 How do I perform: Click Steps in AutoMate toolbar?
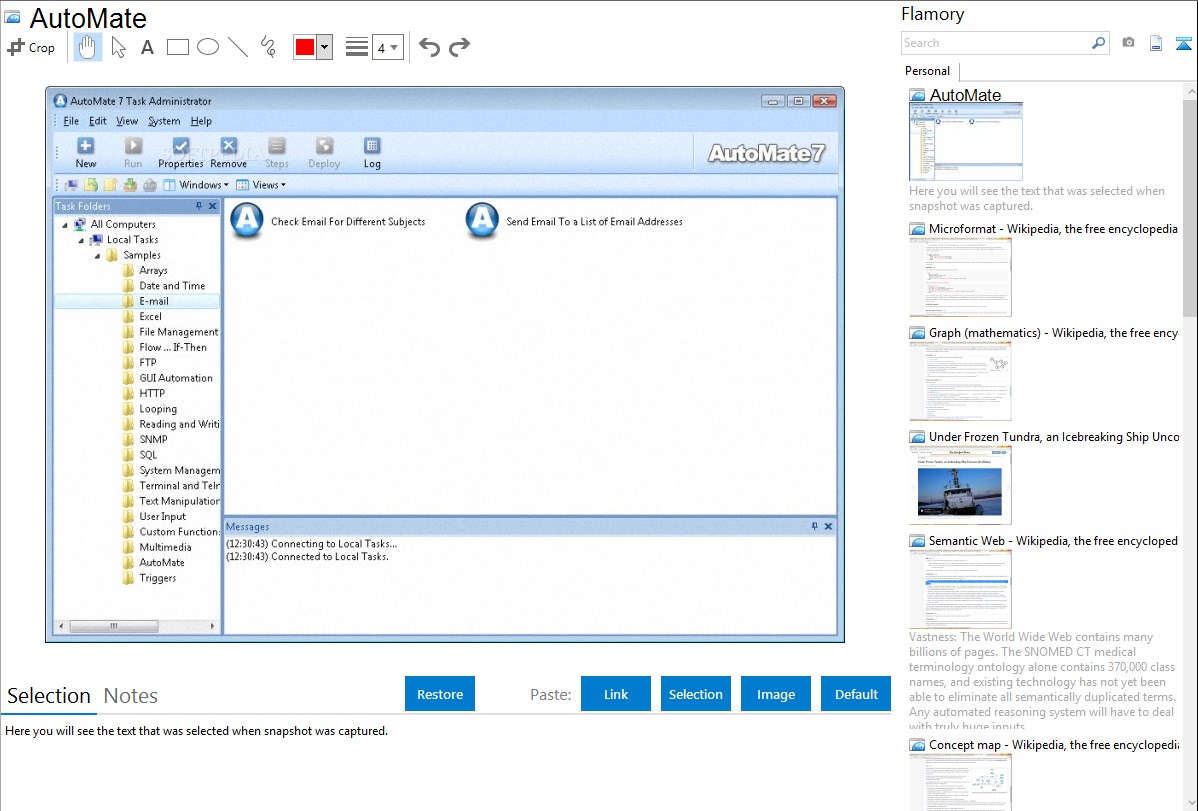tap(277, 153)
